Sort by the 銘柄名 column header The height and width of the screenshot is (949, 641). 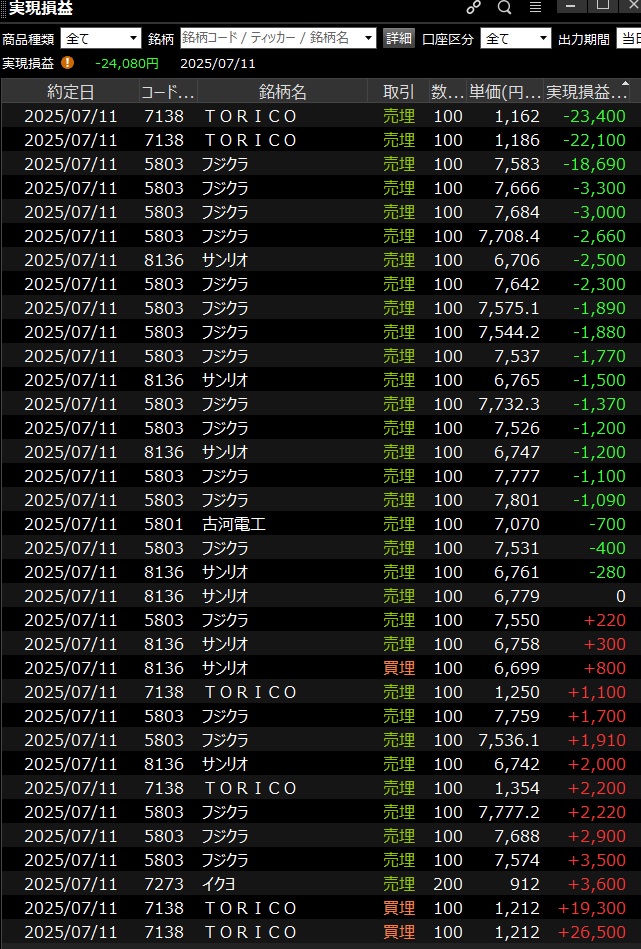coord(283,92)
